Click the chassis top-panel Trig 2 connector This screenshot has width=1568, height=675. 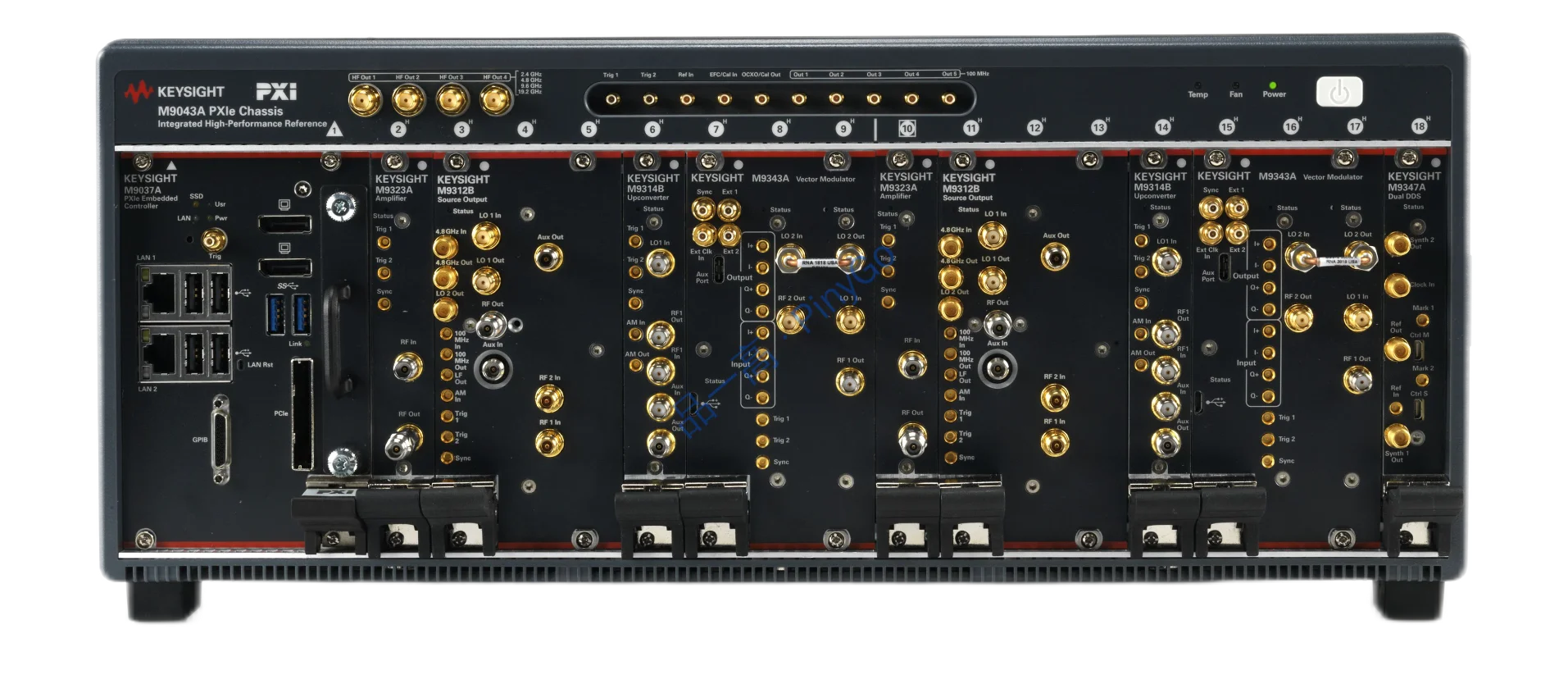coord(649,99)
